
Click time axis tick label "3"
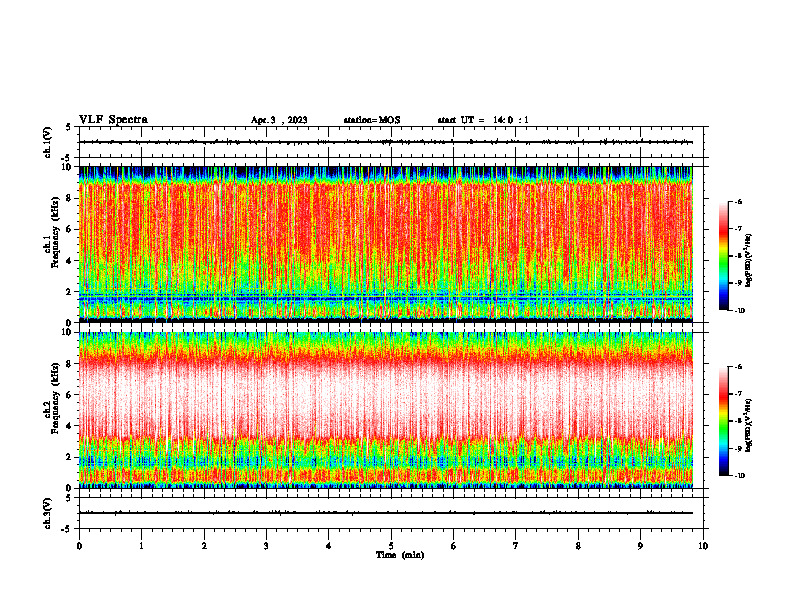coord(266,546)
